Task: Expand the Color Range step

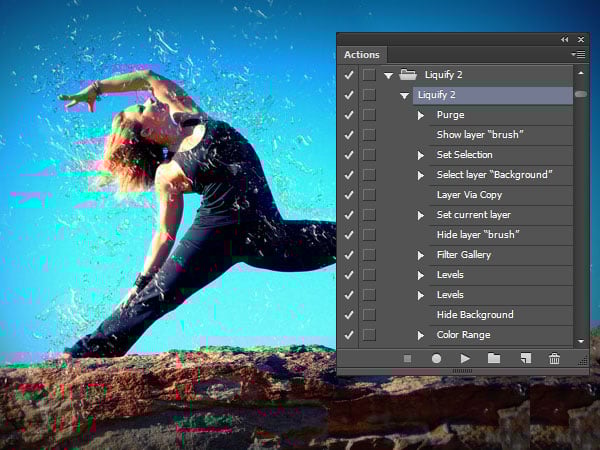Action: coord(421,335)
